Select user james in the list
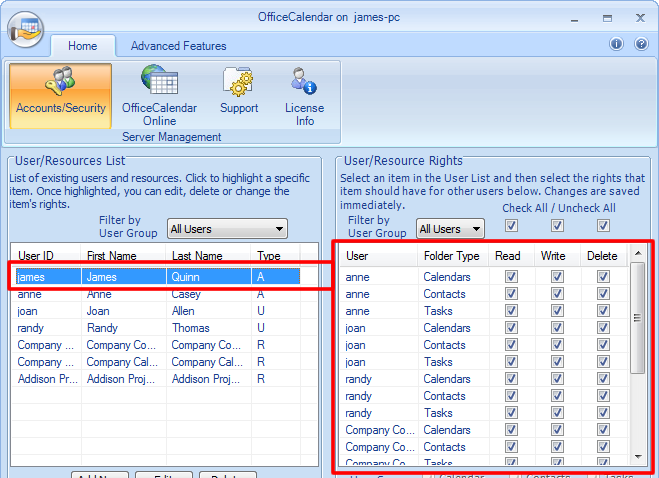 [x=158, y=277]
